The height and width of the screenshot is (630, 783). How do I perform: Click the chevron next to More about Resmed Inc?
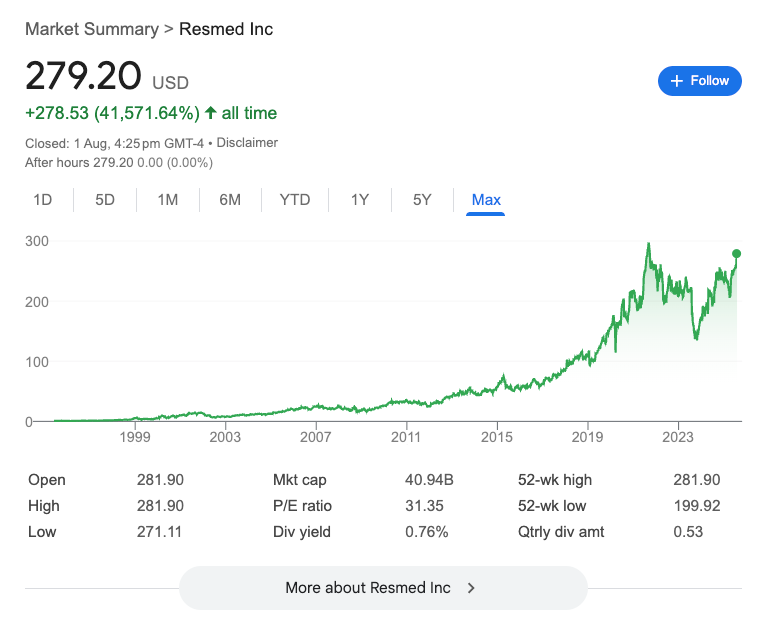pyautogui.click(x=471, y=588)
